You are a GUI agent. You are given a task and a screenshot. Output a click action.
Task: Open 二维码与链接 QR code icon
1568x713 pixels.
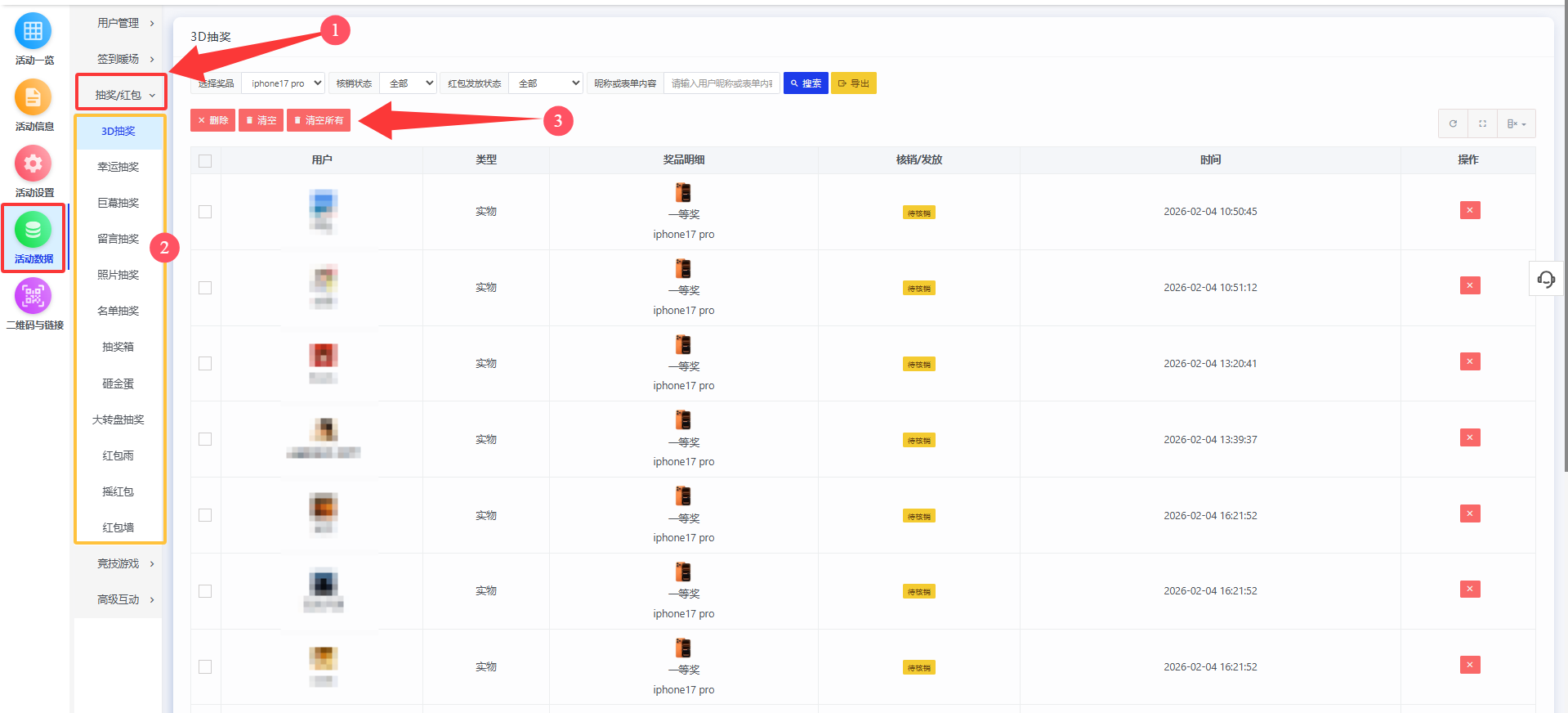(33, 297)
